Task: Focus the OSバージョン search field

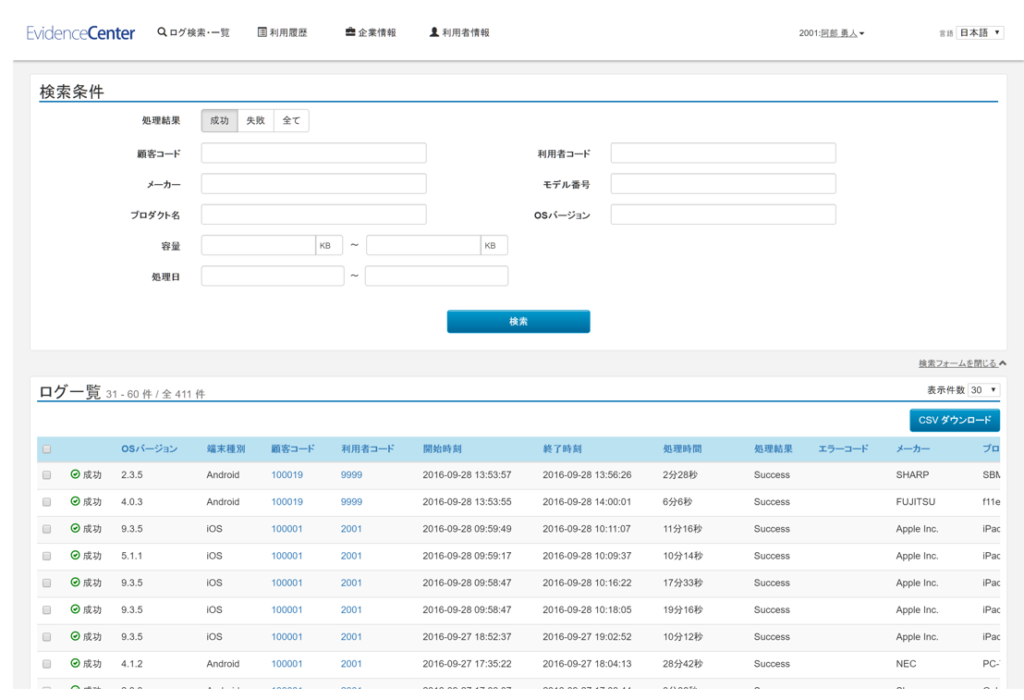Action: point(724,214)
